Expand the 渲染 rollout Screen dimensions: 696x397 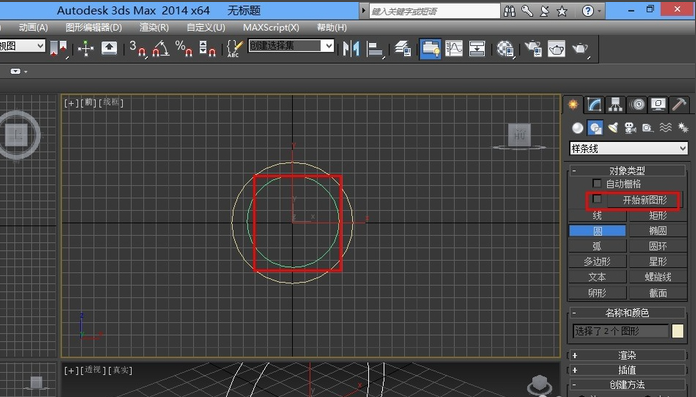tap(627, 355)
